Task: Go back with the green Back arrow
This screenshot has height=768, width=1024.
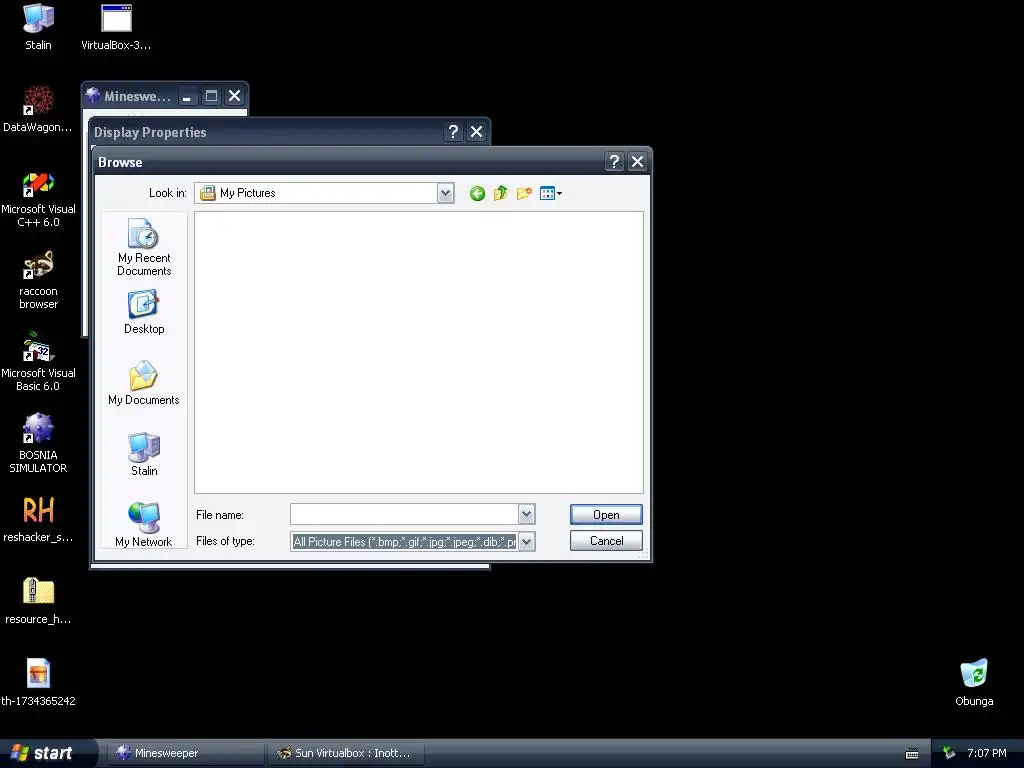Action: [477, 193]
